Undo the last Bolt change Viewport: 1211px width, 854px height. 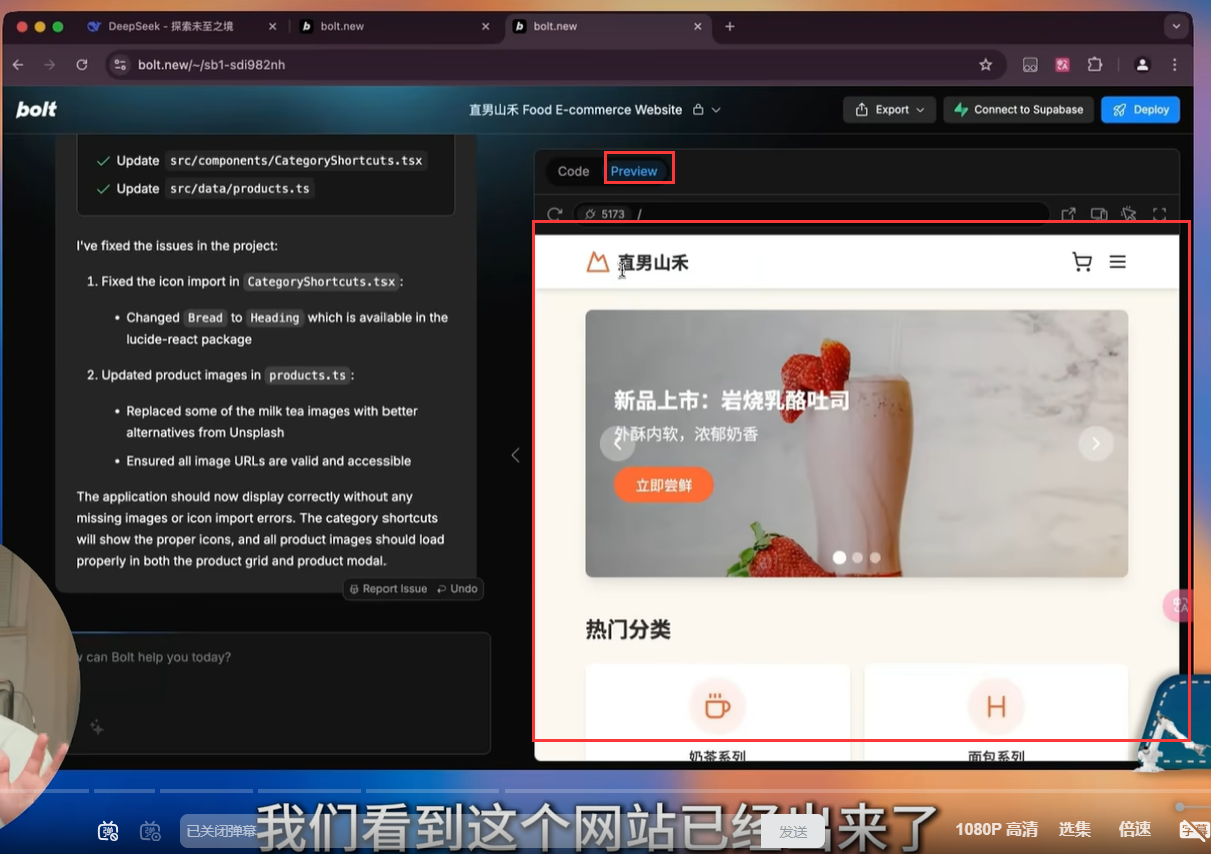click(457, 589)
